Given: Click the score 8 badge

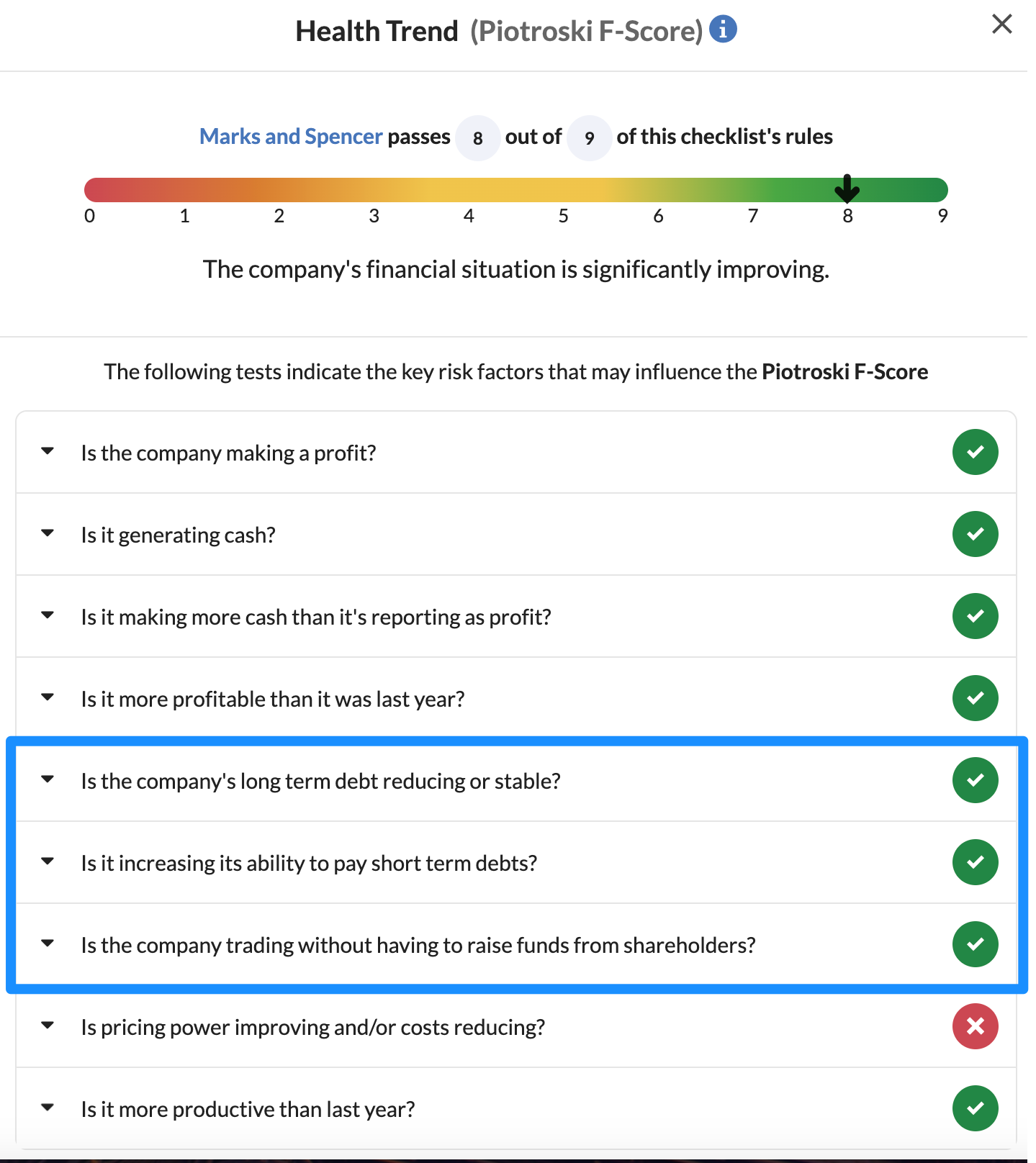Looking at the screenshot, I should click(x=477, y=137).
